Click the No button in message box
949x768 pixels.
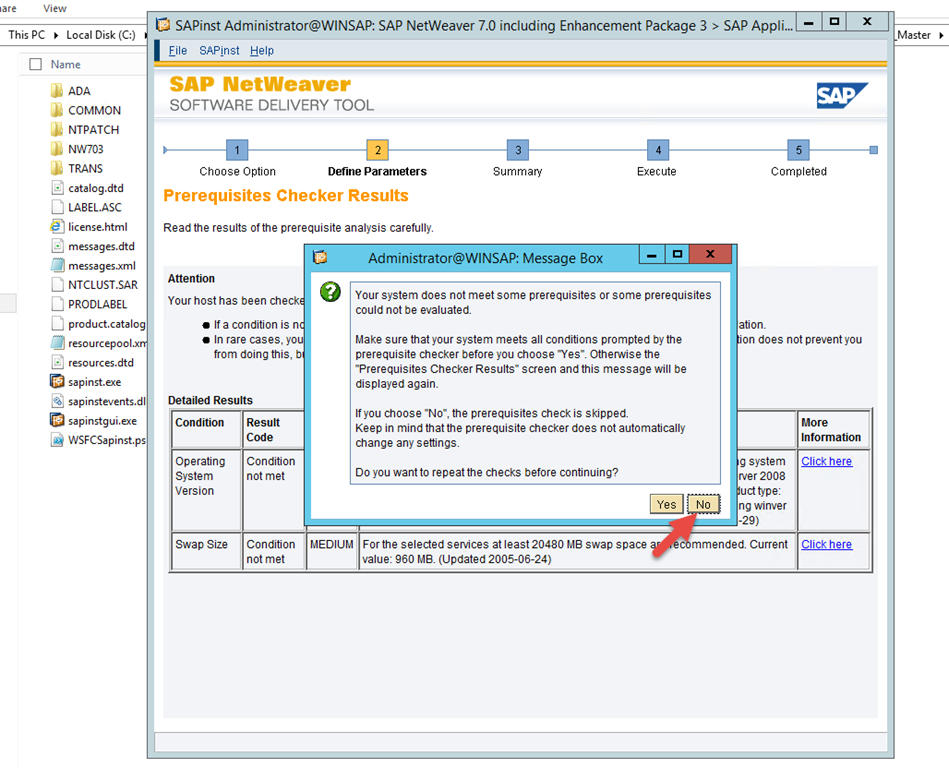(703, 504)
